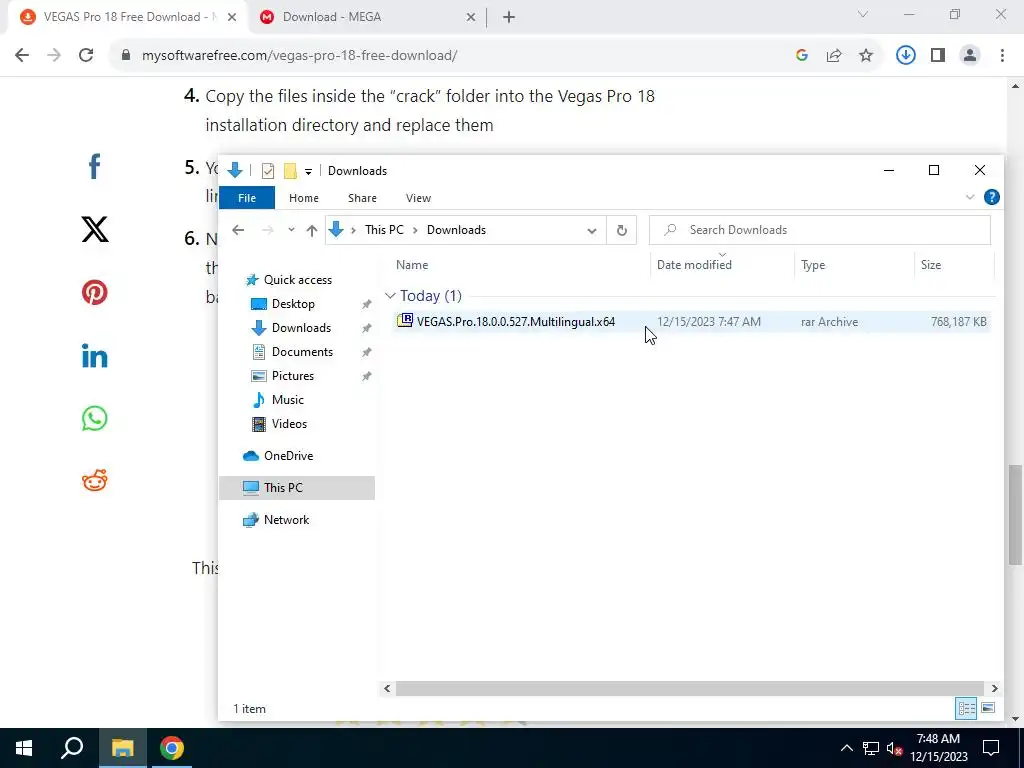This screenshot has width=1024, height=768.
Task: Click the muted volume tray icon
Action: click(895, 748)
